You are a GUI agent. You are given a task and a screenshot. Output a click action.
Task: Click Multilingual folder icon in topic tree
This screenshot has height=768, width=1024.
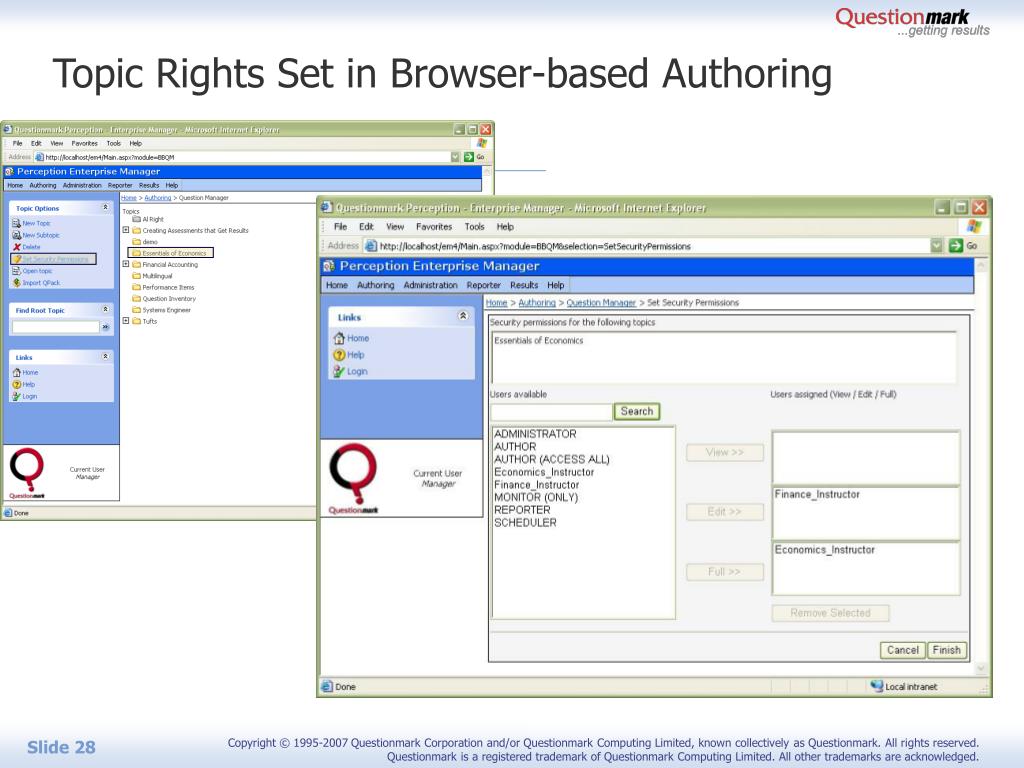(x=136, y=276)
